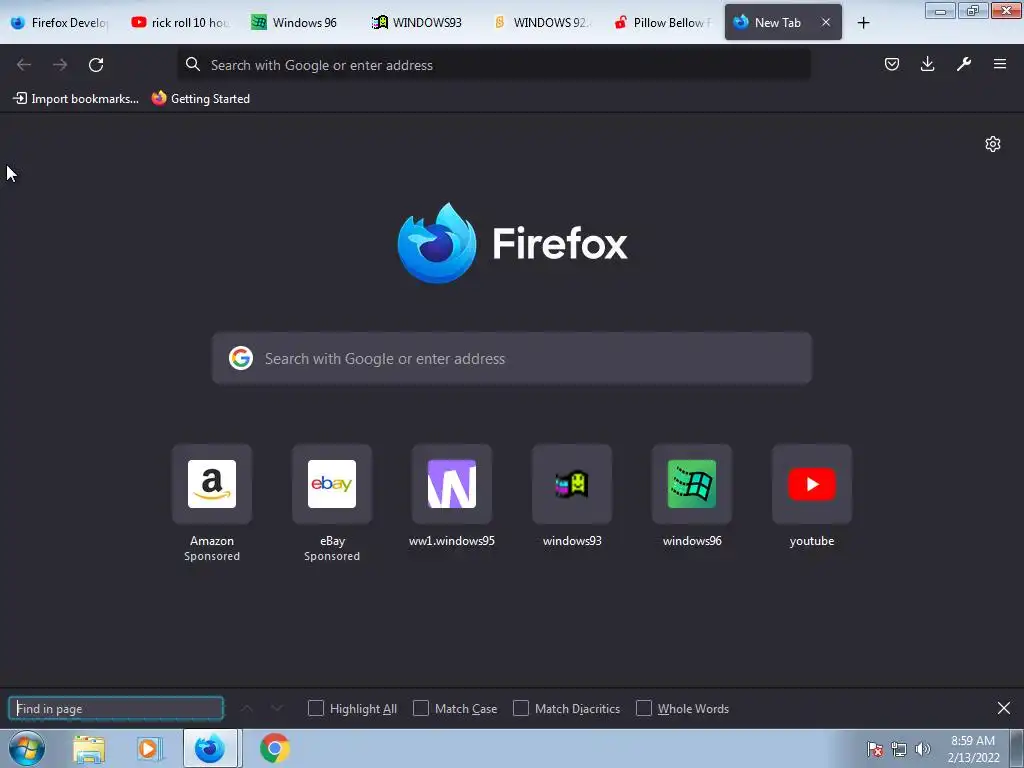
Task: Switch to Firefox Developer tab
Action: tap(60, 23)
